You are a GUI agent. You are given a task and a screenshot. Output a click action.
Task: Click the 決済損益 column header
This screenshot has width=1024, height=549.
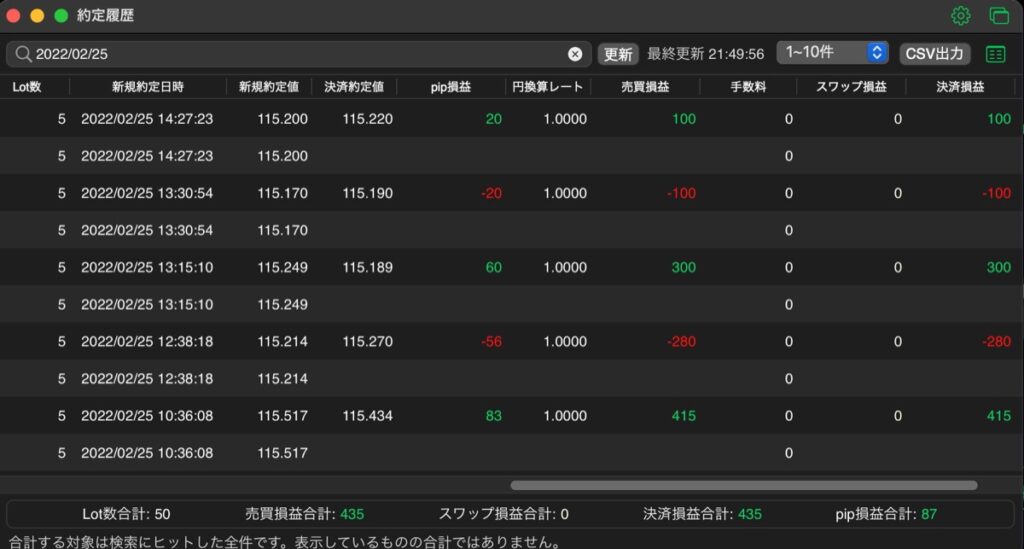point(960,87)
